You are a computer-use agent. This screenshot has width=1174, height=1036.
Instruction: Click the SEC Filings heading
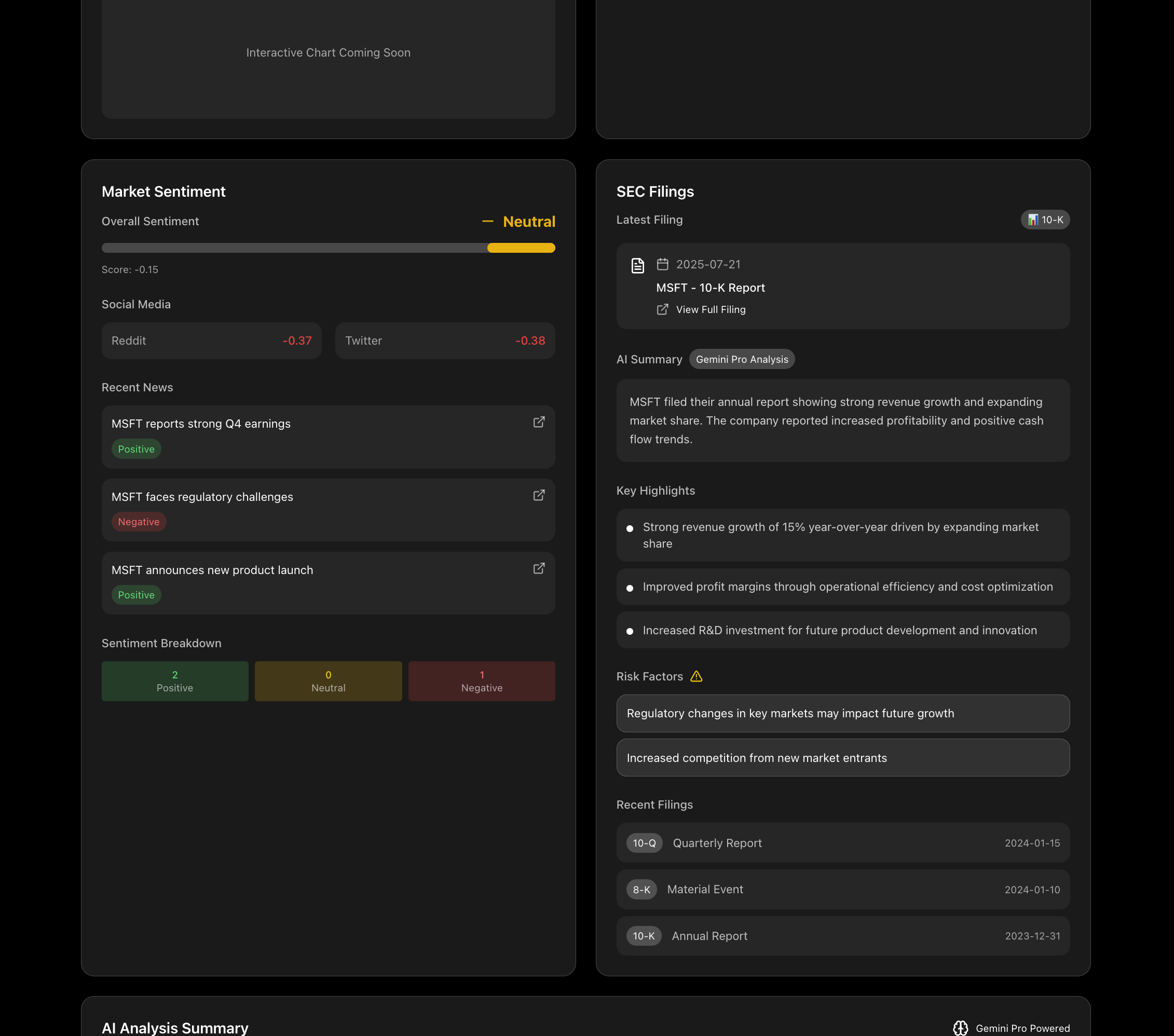[655, 192]
